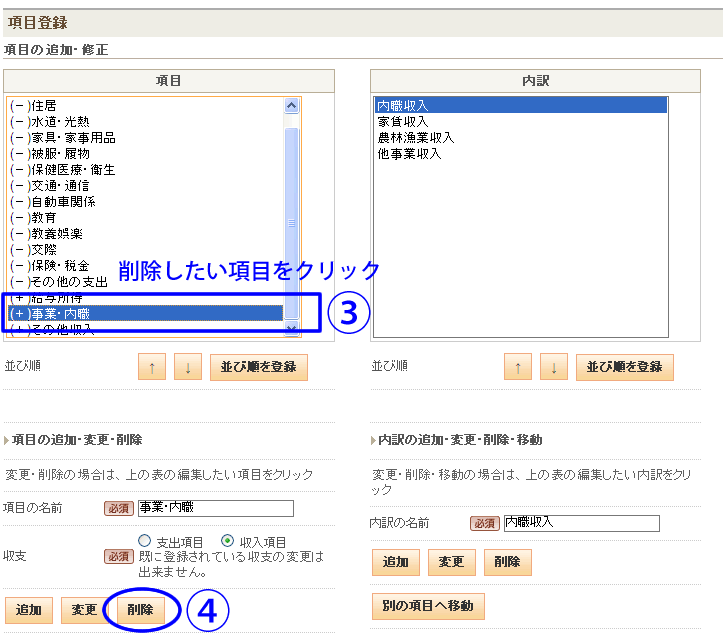Click the down arrow under the 項目 list

coord(188,367)
